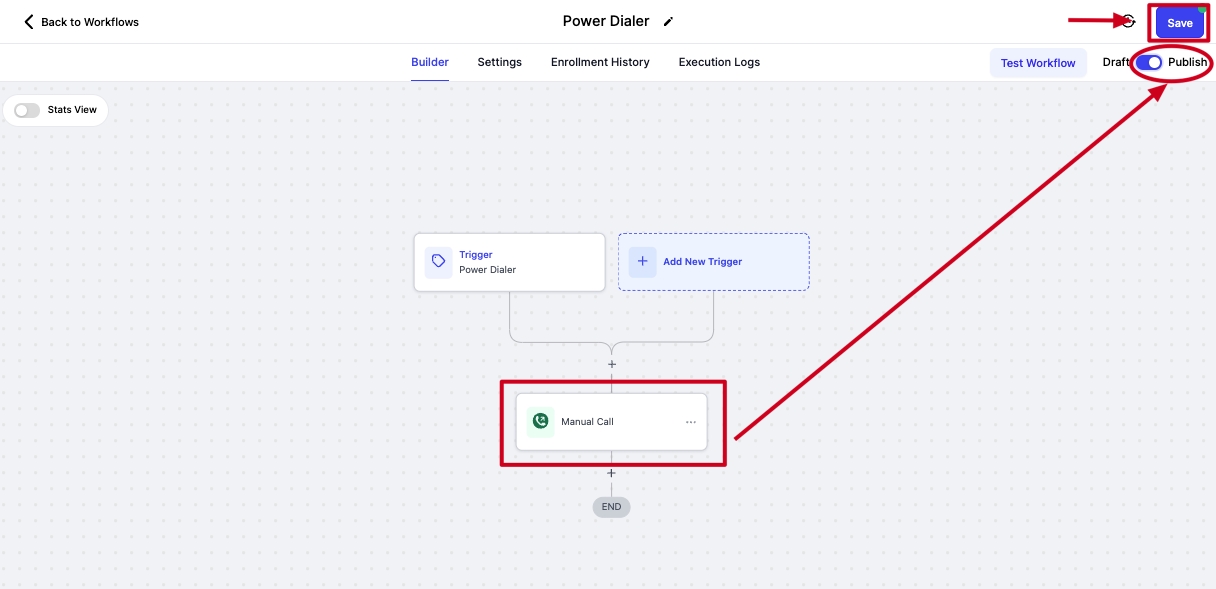Open the Manual Call three-dot menu

[x=690, y=422]
